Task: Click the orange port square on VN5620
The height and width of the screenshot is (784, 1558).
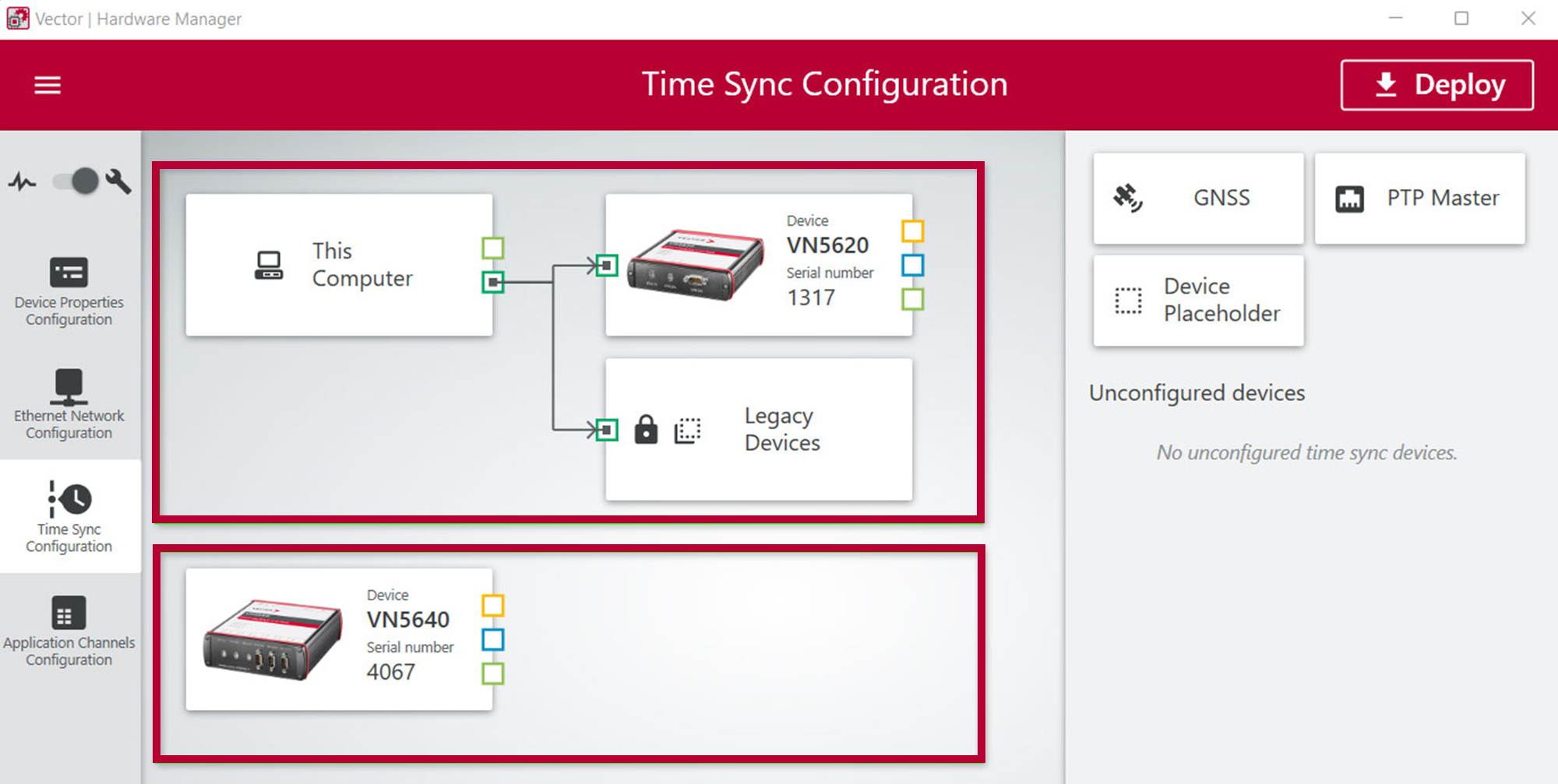Action: tap(912, 231)
